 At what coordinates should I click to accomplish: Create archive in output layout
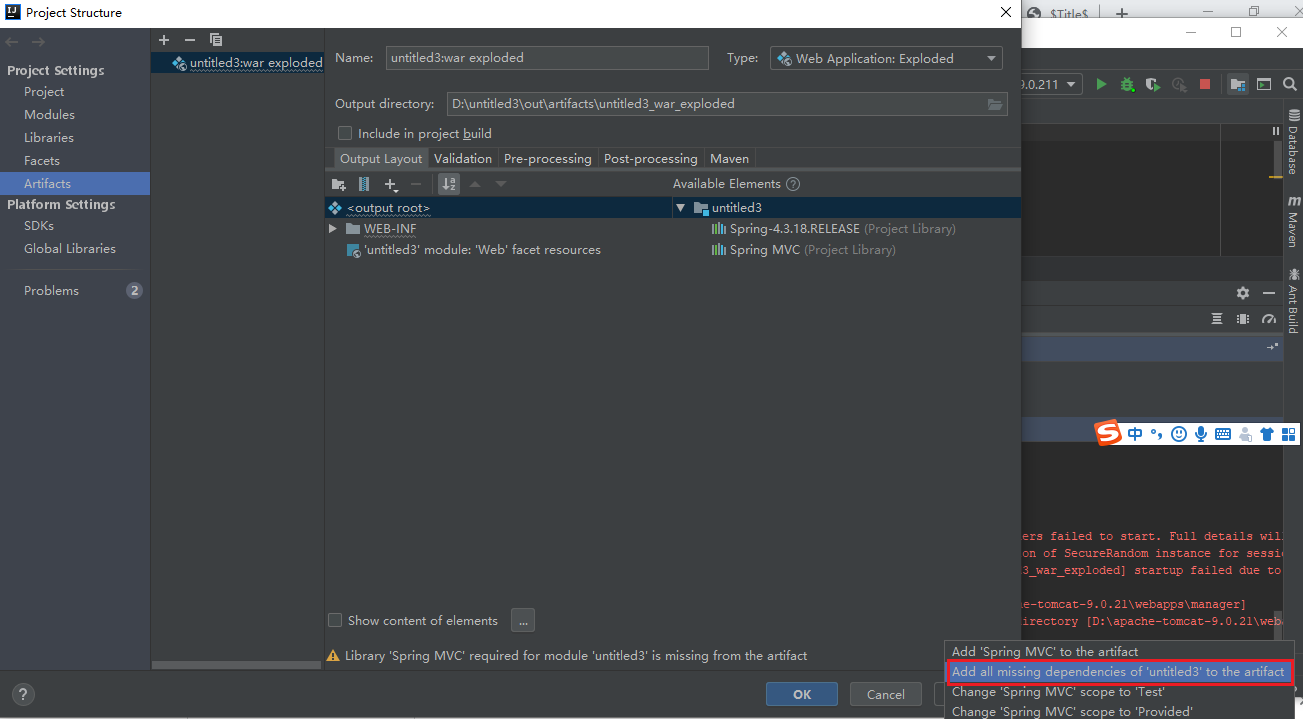[364, 184]
